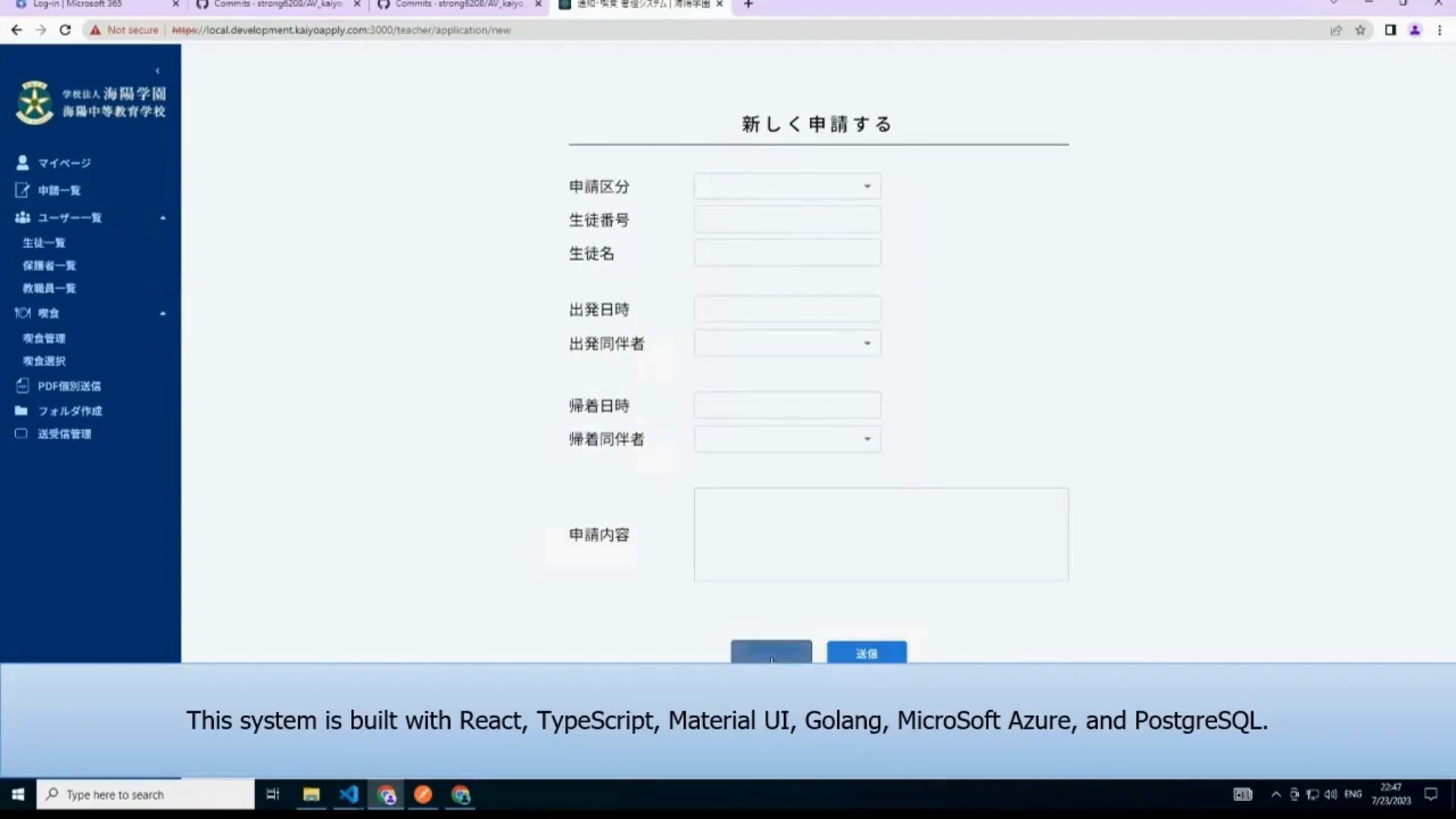Open 喫食選択 in the sidebar
The image size is (1456, 819).
[x=44, y=361]
